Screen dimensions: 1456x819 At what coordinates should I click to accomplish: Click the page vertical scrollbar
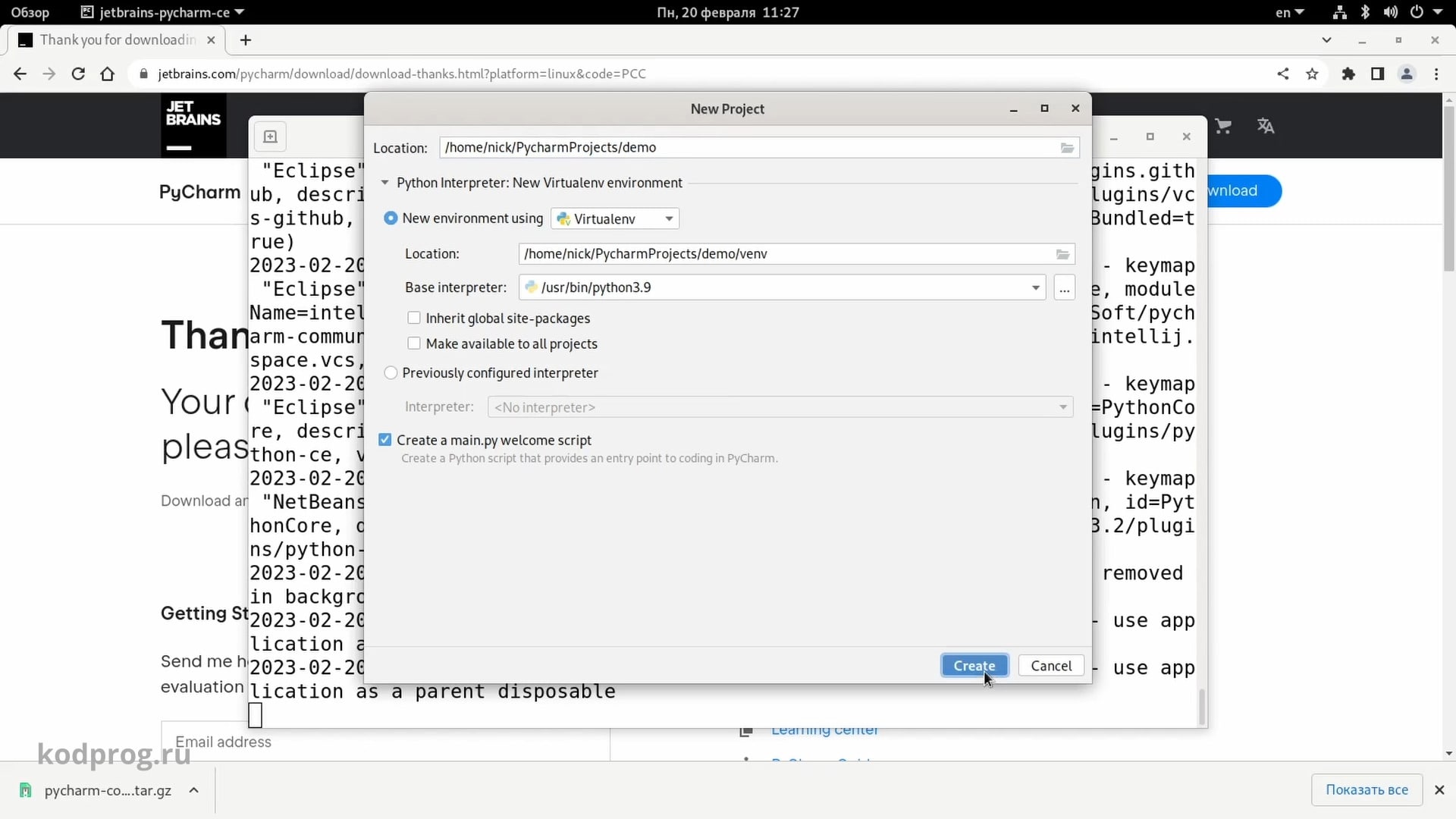(1449, 190)
